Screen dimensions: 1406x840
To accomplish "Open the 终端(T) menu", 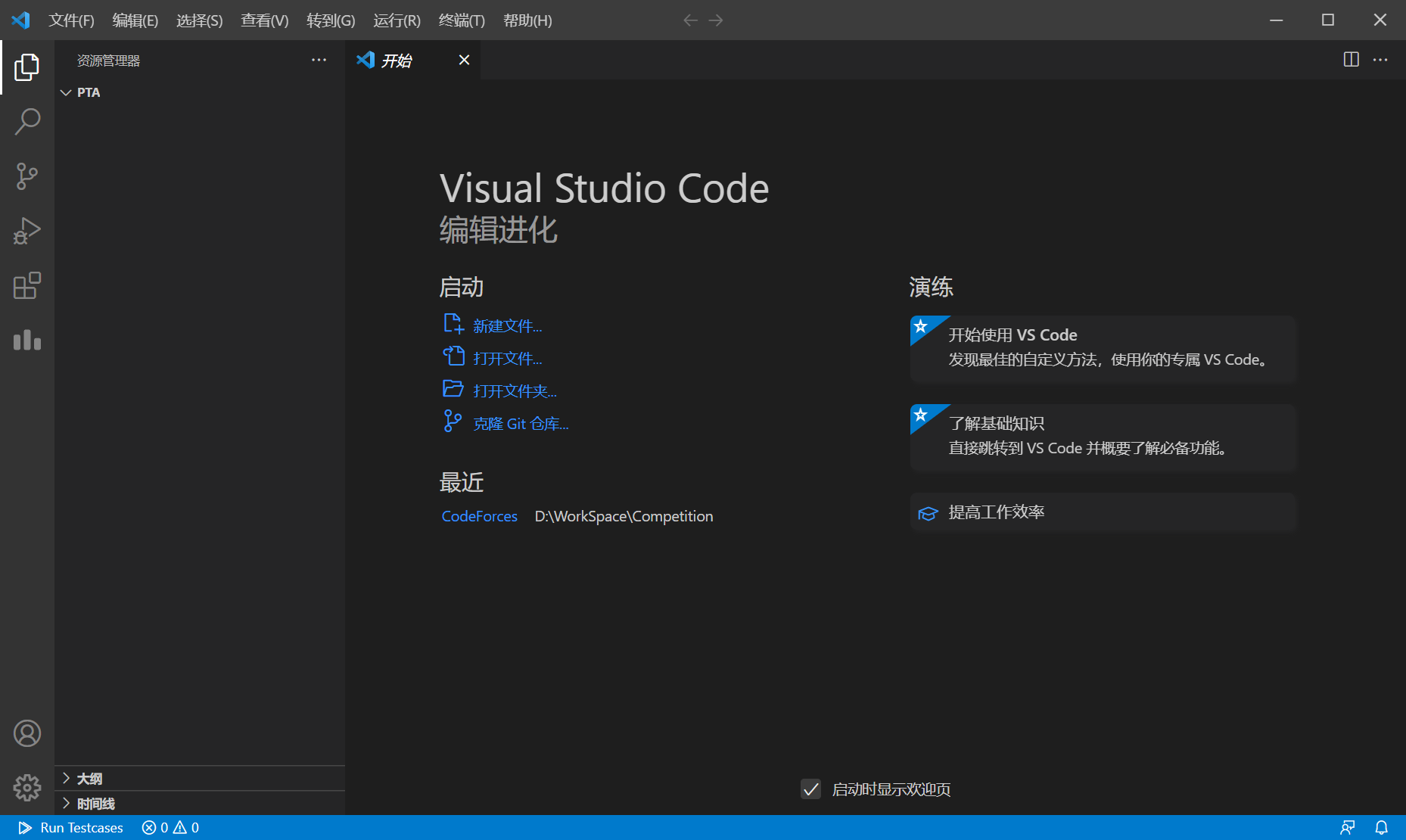I will 462,20.
